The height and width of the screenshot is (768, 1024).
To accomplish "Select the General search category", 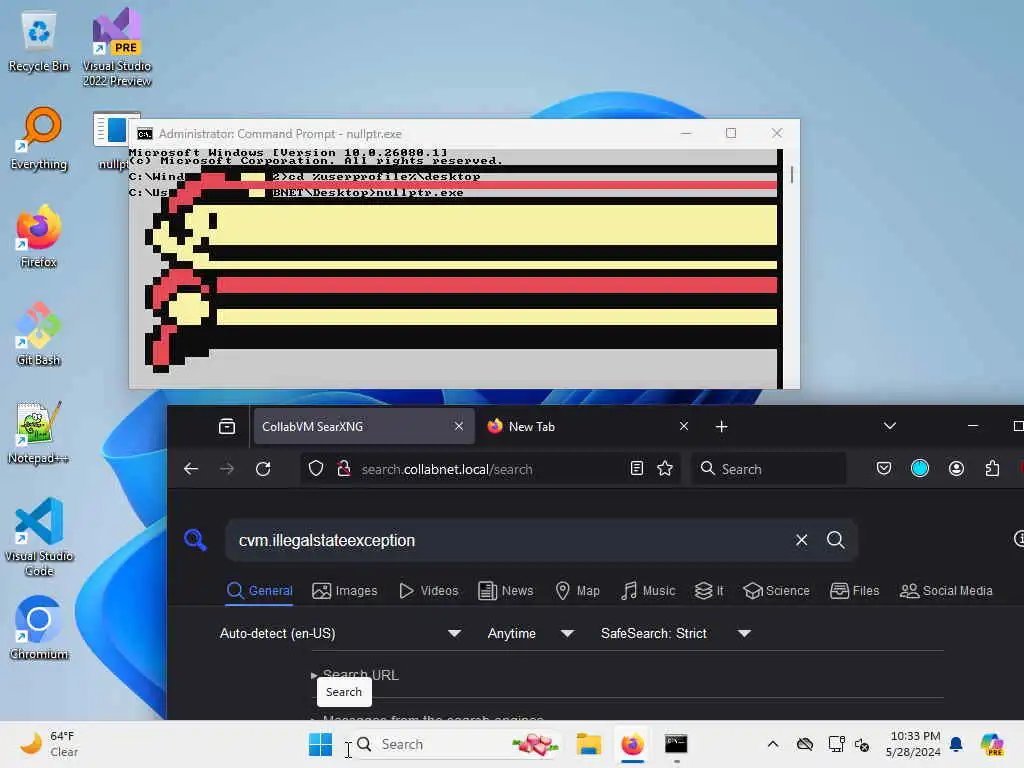I will coord(259,590).
